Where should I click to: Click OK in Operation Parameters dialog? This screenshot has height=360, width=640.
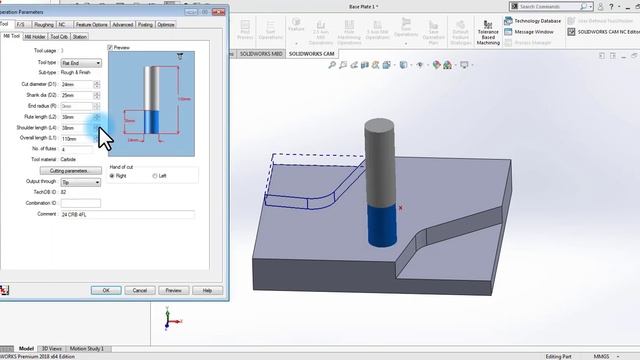[106, 290]
